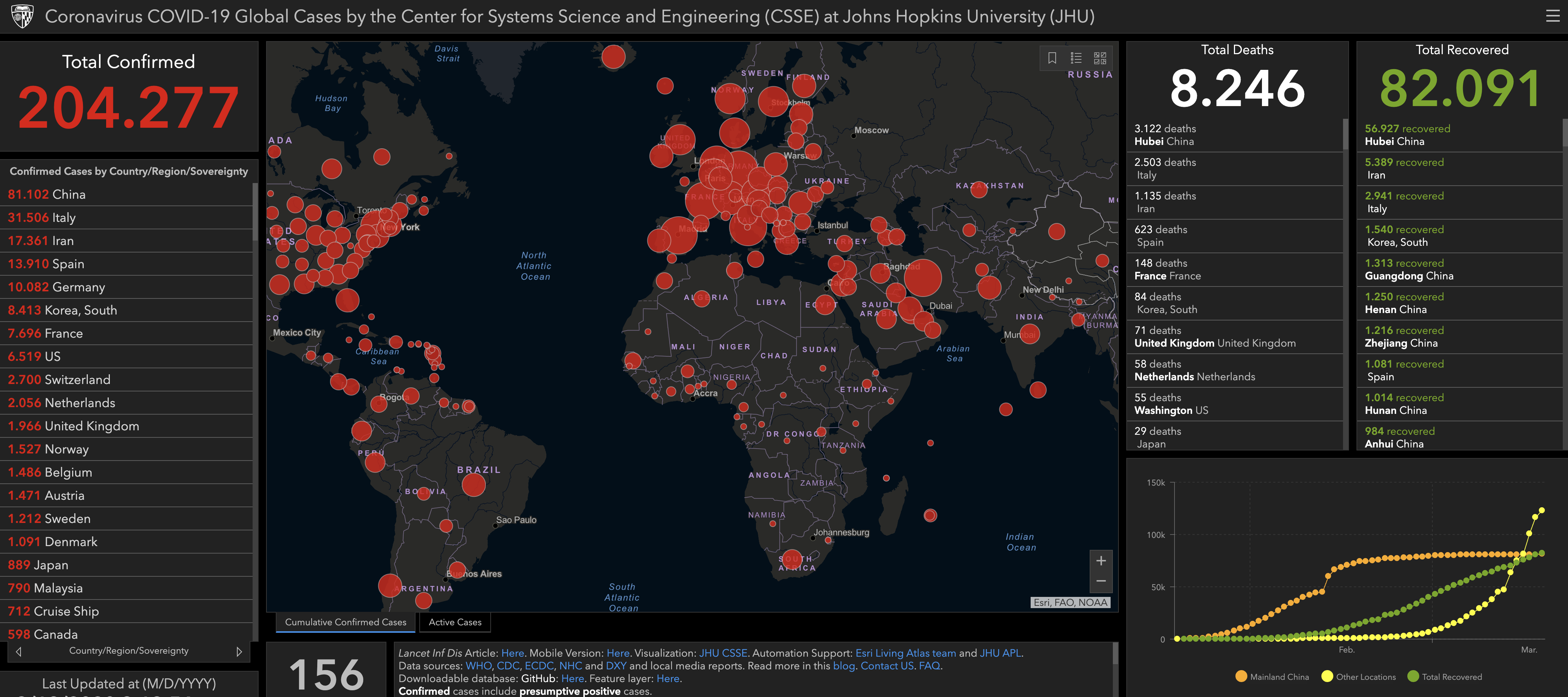Image resolution: width=1568 pixels, height=697 pixels.
Task: Show the map legend list icon
Action: point(1076,58)
